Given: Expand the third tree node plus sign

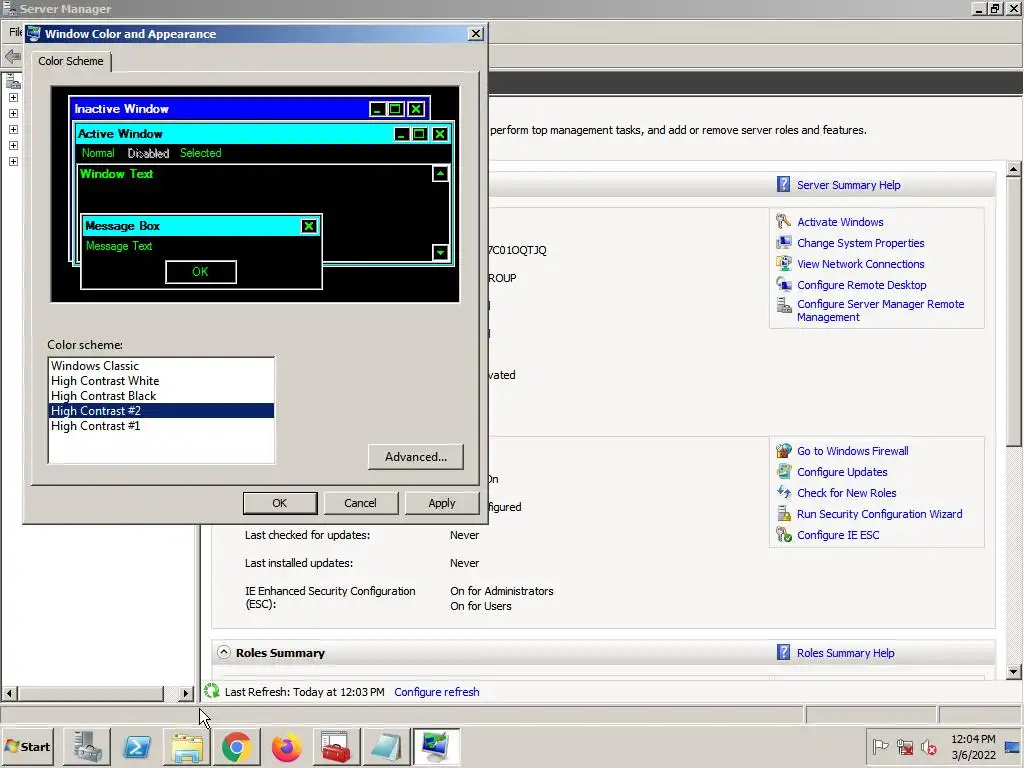Looking at the screenshot, I should (x=13, y=129).
